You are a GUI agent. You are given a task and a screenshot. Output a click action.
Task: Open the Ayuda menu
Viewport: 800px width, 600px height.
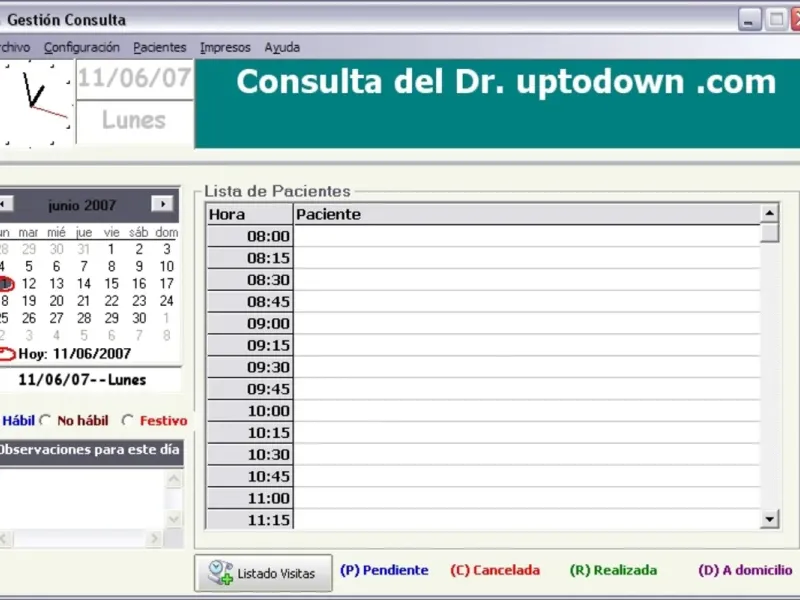282,47
